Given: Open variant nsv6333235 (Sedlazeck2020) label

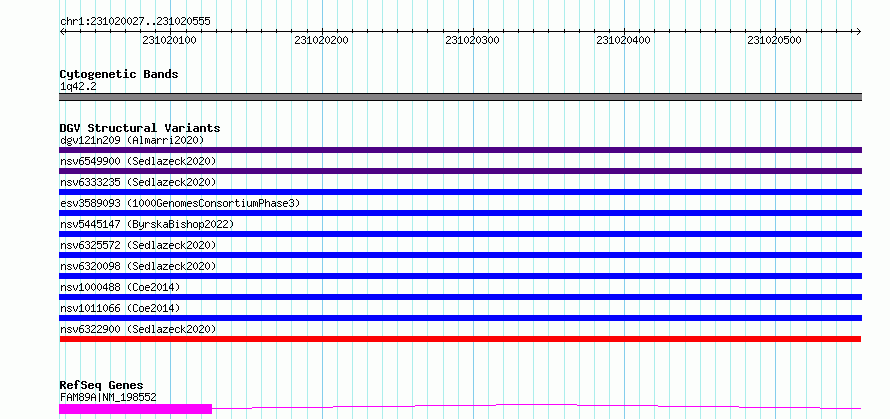Looking at the screenshot, I should tap(138, 182).
